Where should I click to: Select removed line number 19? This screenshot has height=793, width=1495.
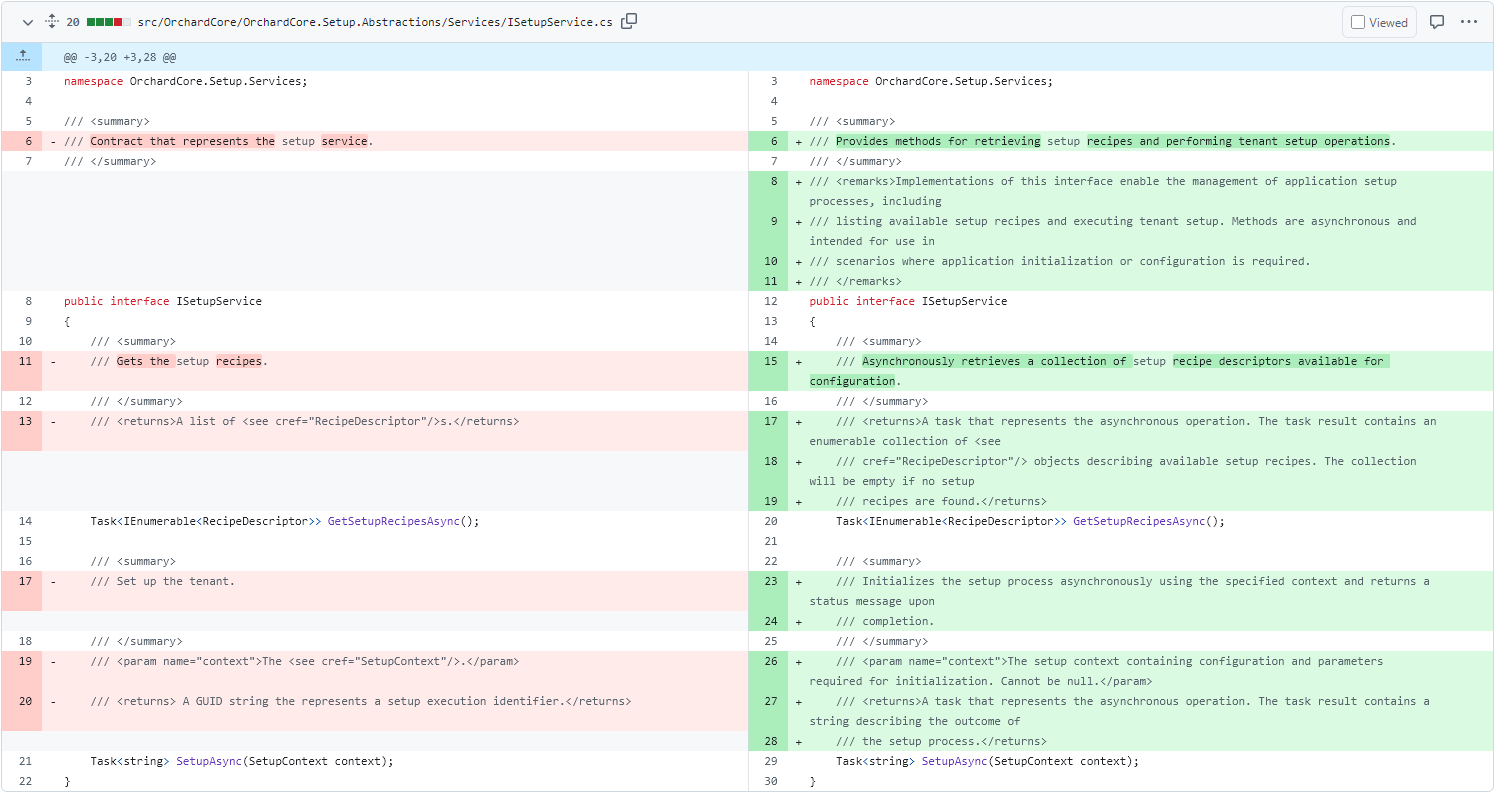(x=22, y=671)
